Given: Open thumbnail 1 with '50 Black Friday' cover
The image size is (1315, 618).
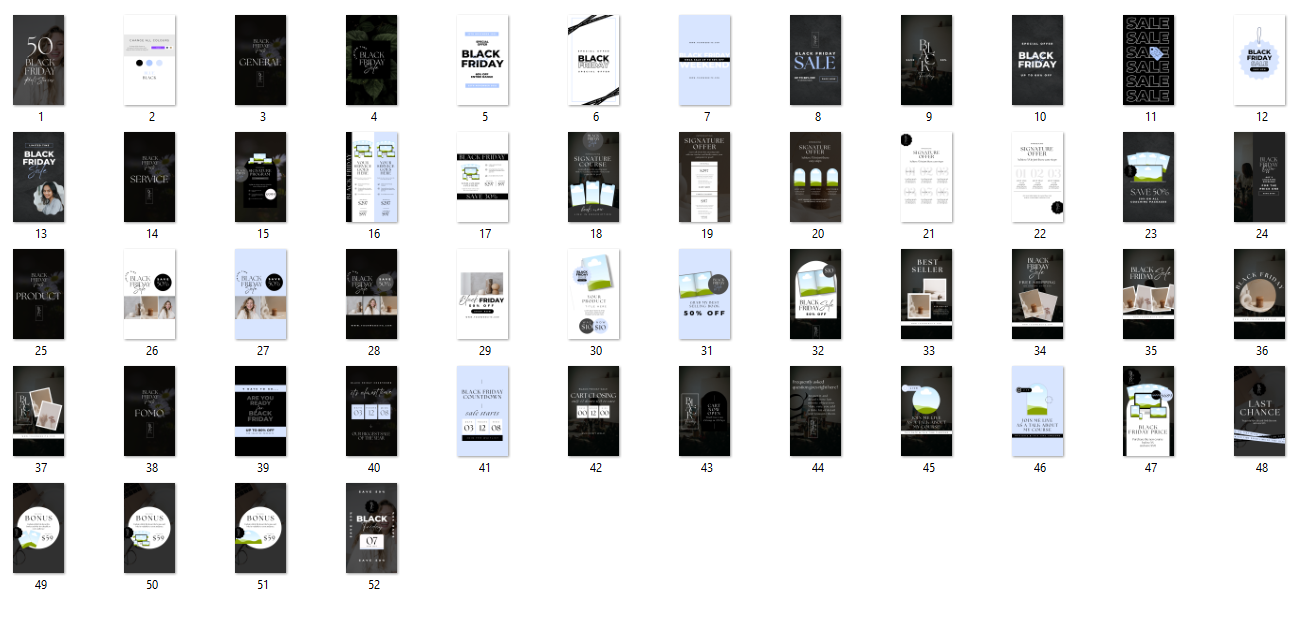Looking at the screenshot, I should [x=39, y=60].
